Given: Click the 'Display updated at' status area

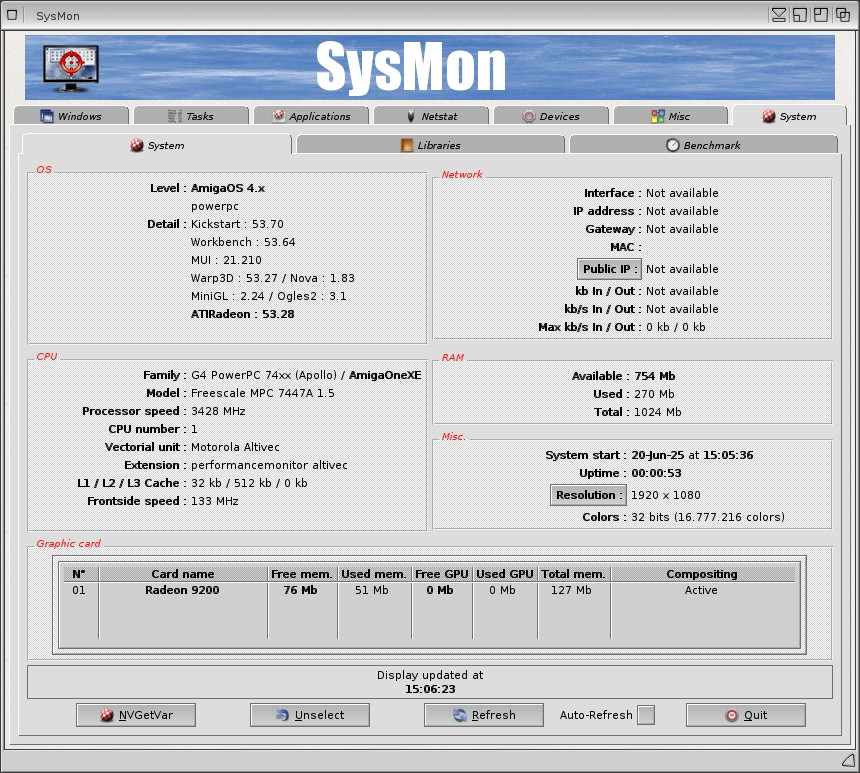Looking at the screenshot, I should point(430,682).
